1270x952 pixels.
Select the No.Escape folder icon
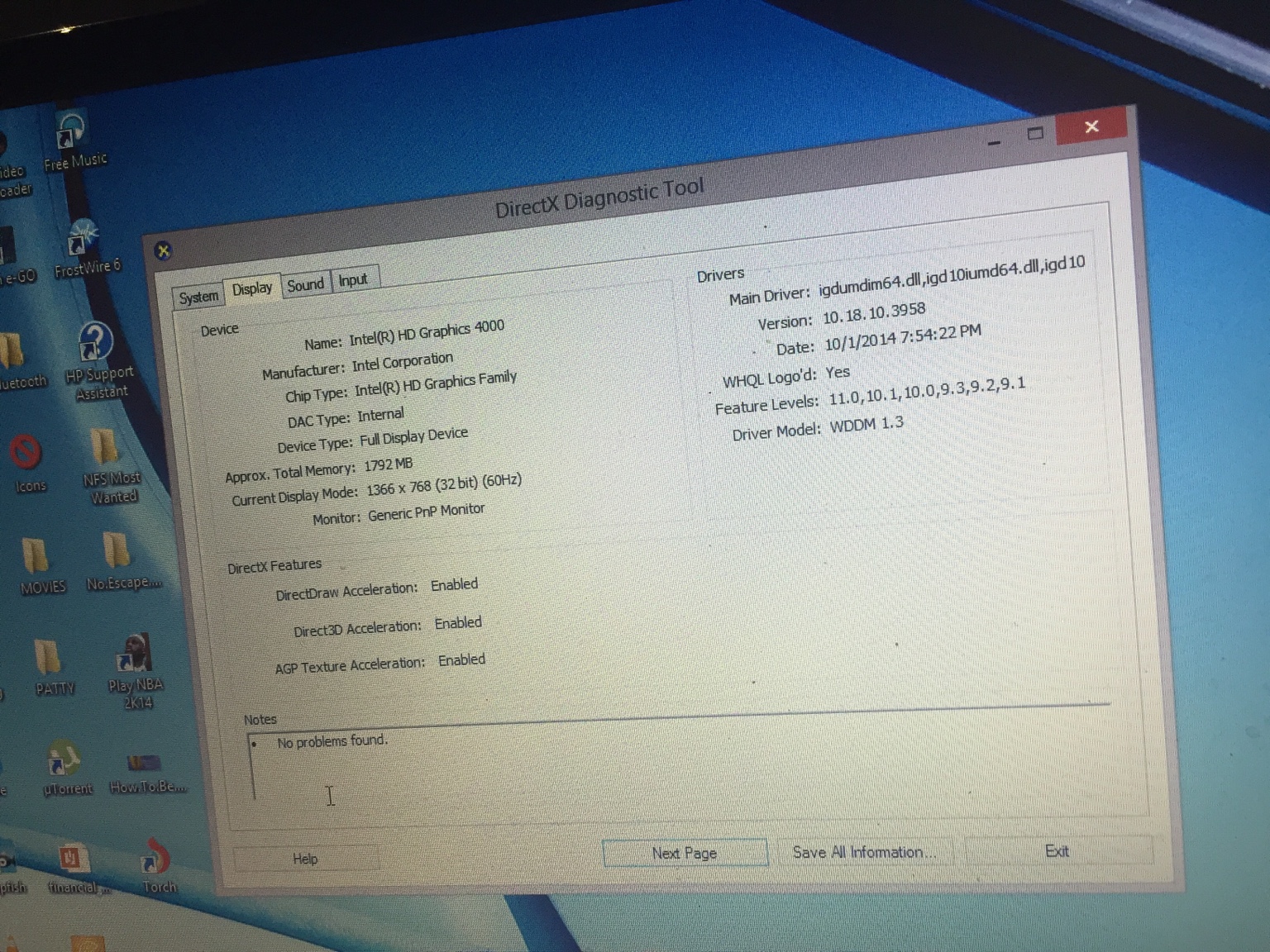[121, 562]
